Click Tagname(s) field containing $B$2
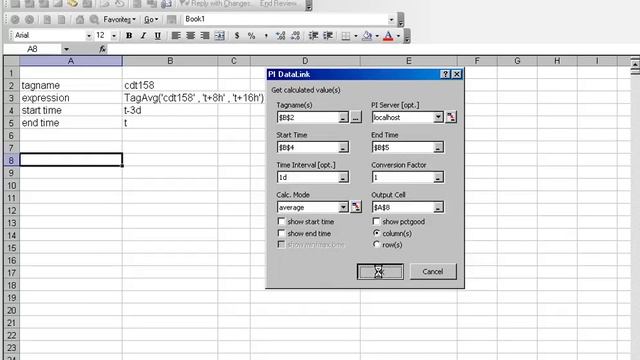Screen dimensions: 640x360 308,118
